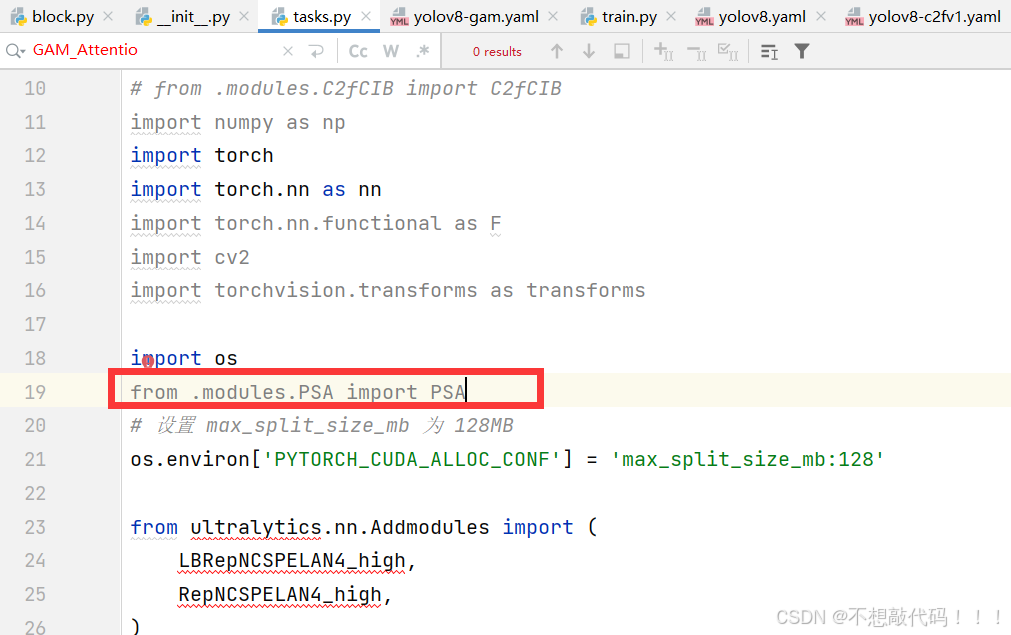Click line number 23 in gutter
1011x635 pixels.
35,527
